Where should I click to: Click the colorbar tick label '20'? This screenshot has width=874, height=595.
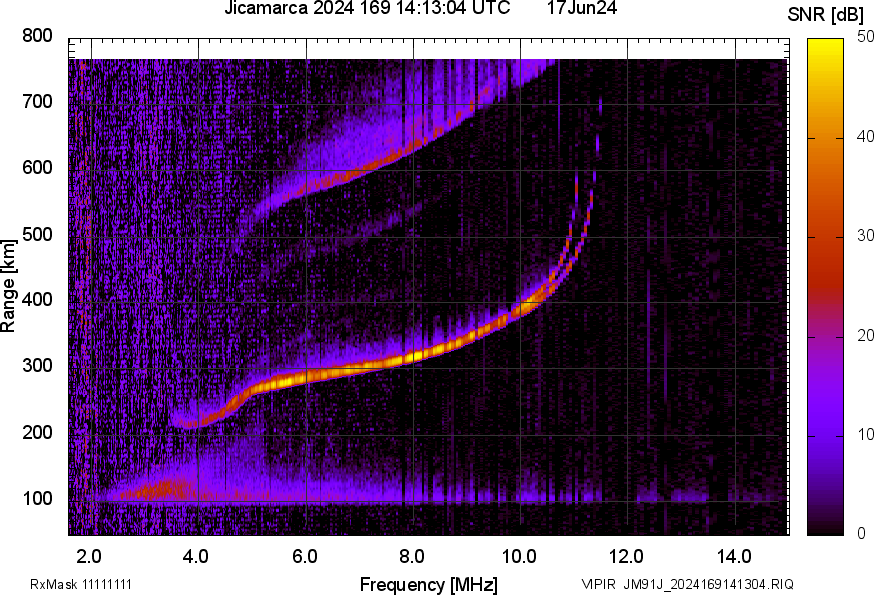[865, 335]
